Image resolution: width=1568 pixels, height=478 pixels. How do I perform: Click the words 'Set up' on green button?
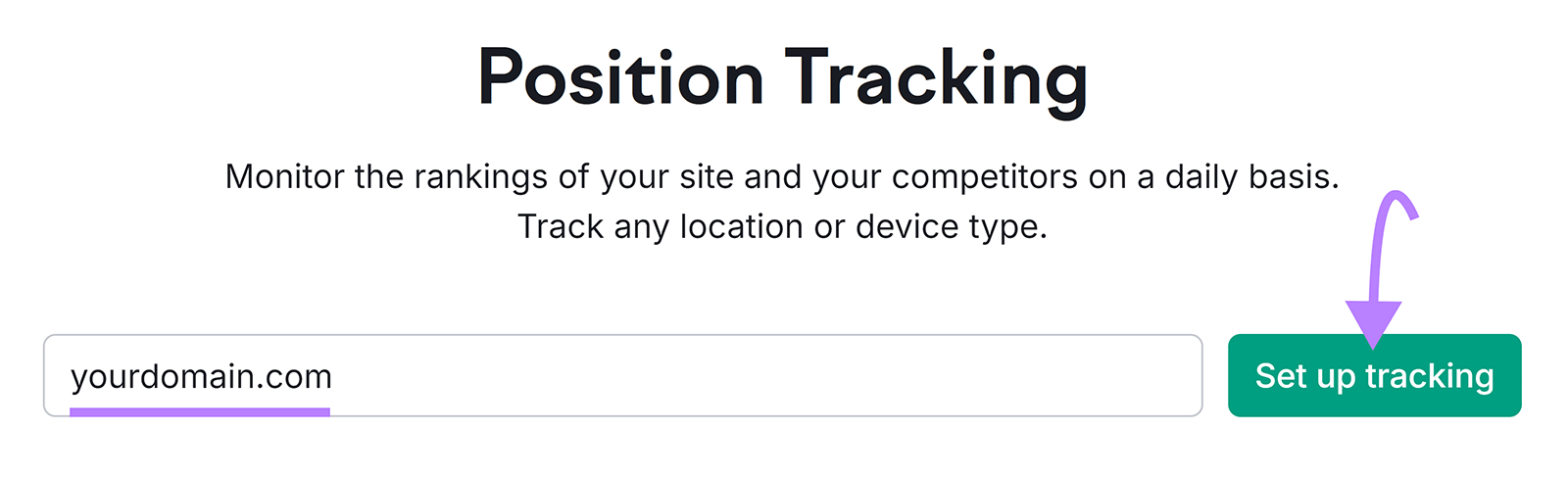click(1304, 376)
